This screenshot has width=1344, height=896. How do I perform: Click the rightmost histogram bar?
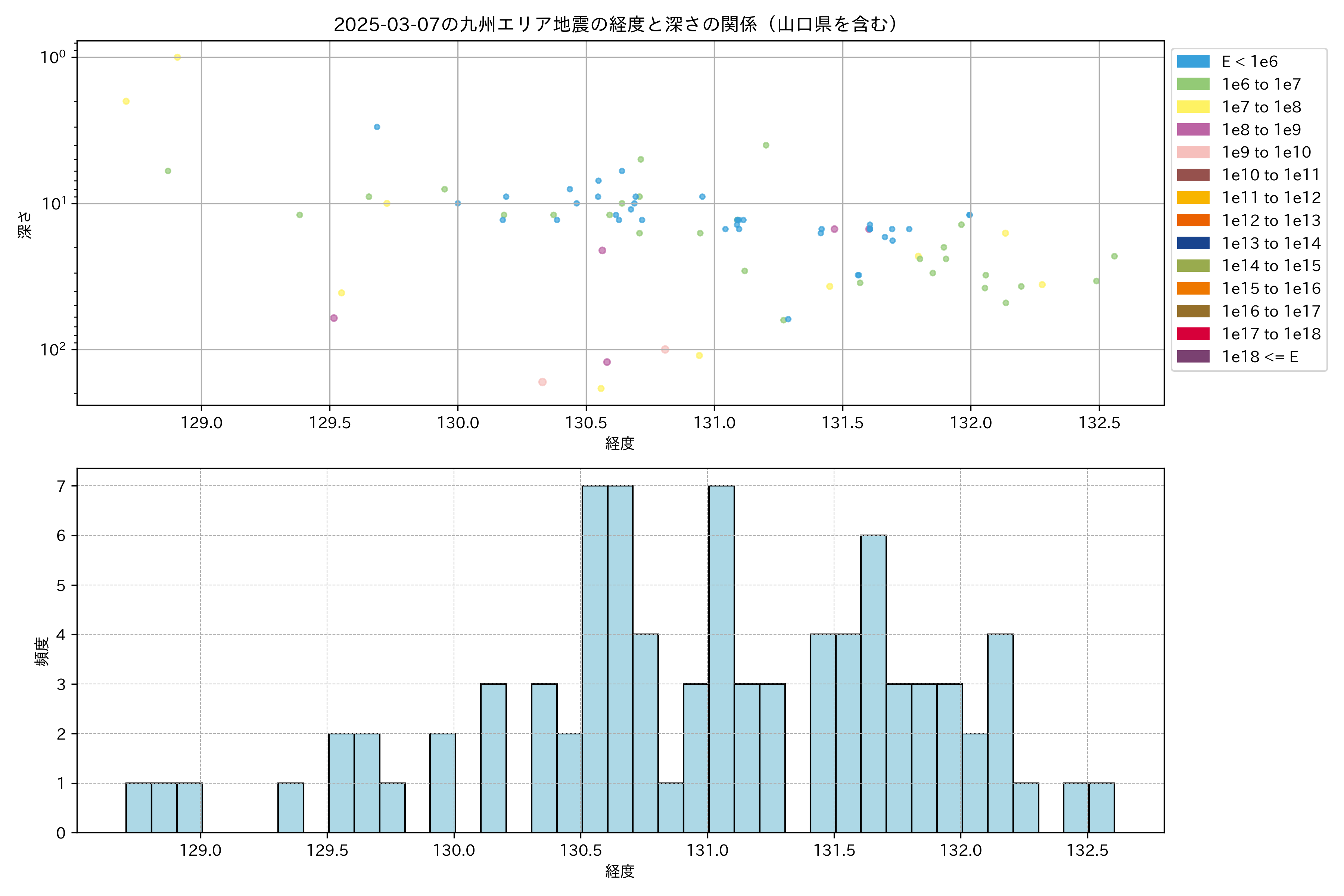pyautogui.click(x=1101, y=808)
